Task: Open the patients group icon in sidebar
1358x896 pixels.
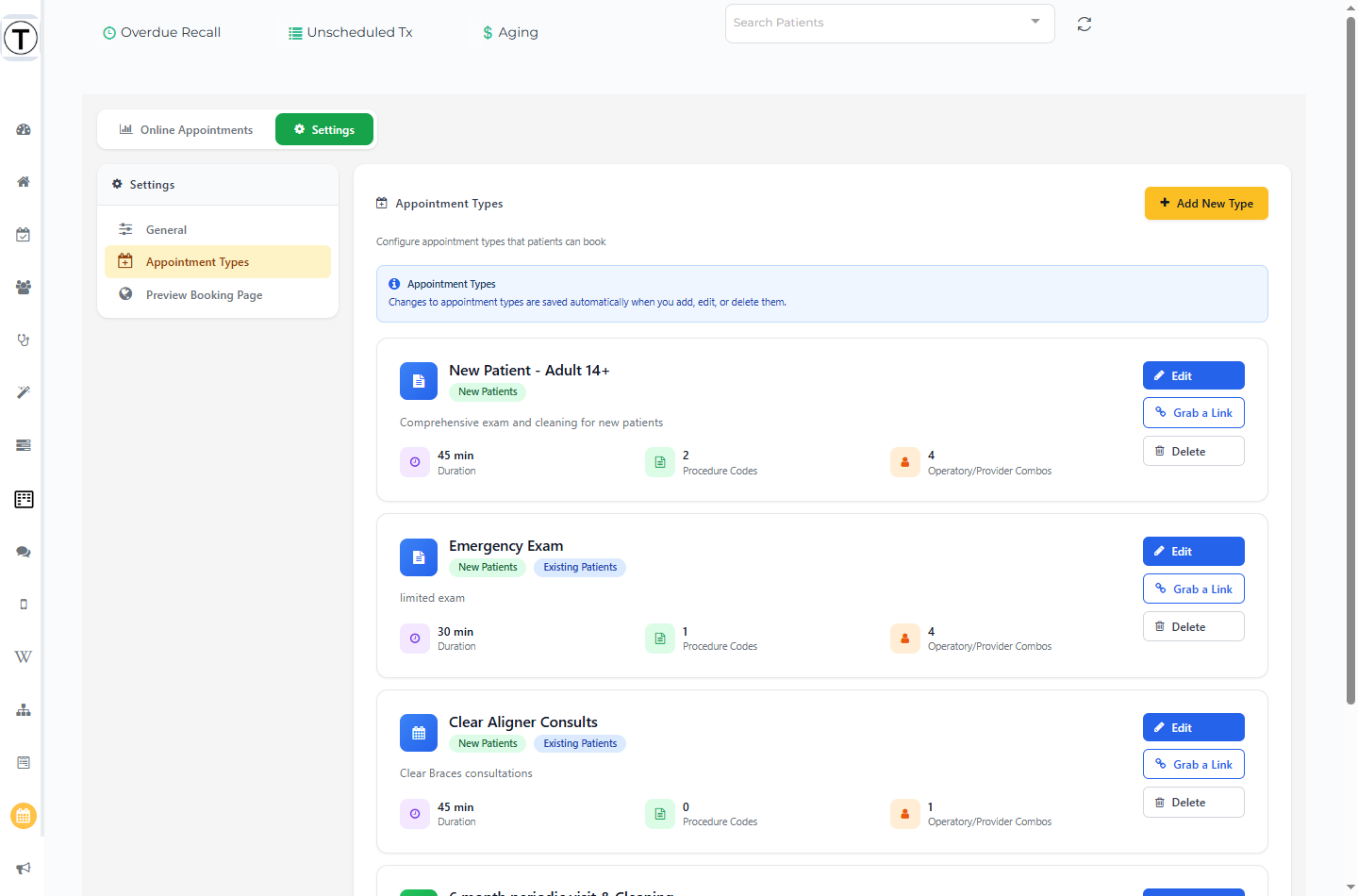Action: [x=24, y=288]
